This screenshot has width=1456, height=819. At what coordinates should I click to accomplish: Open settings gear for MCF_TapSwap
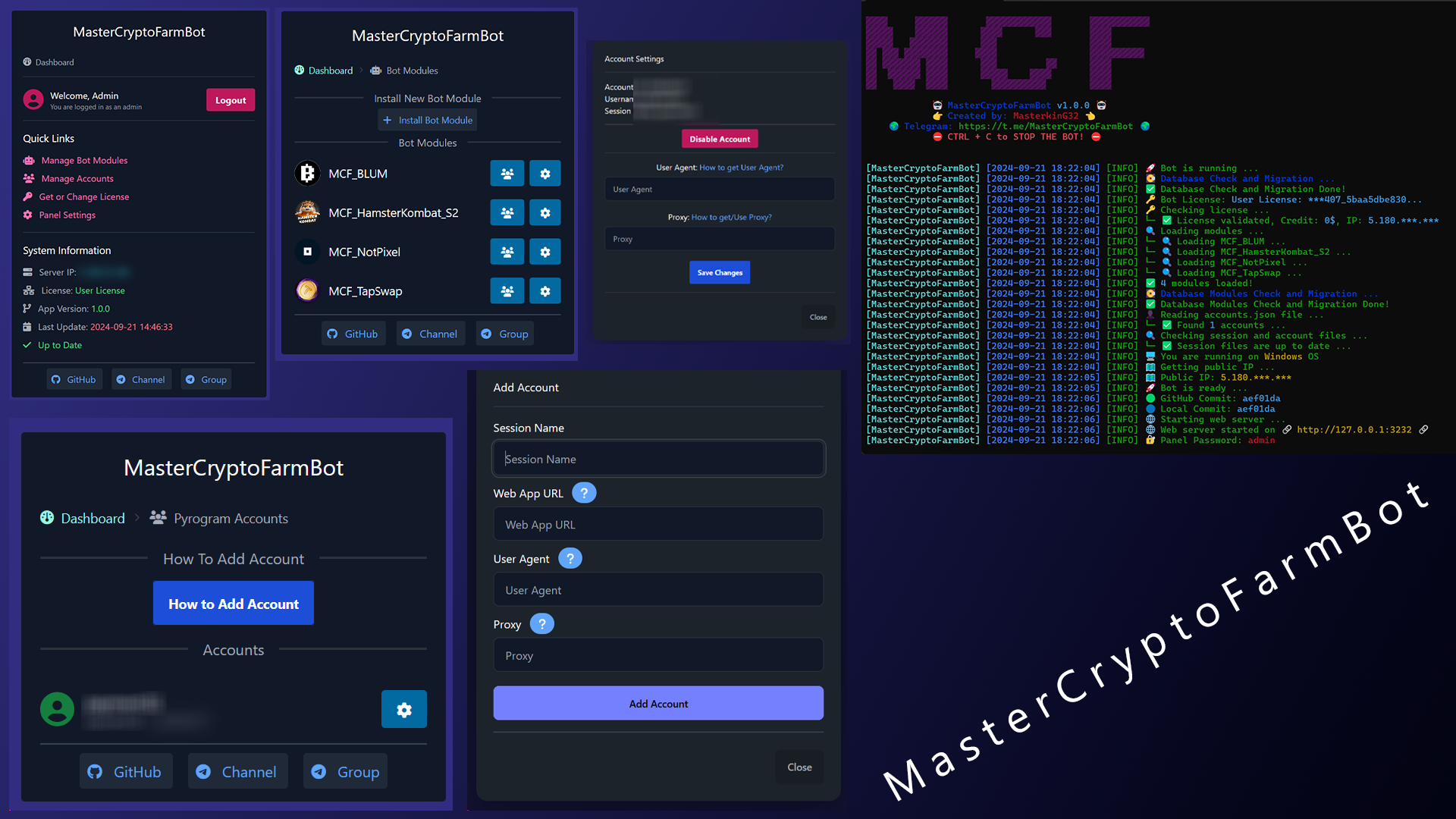(544, 291)
